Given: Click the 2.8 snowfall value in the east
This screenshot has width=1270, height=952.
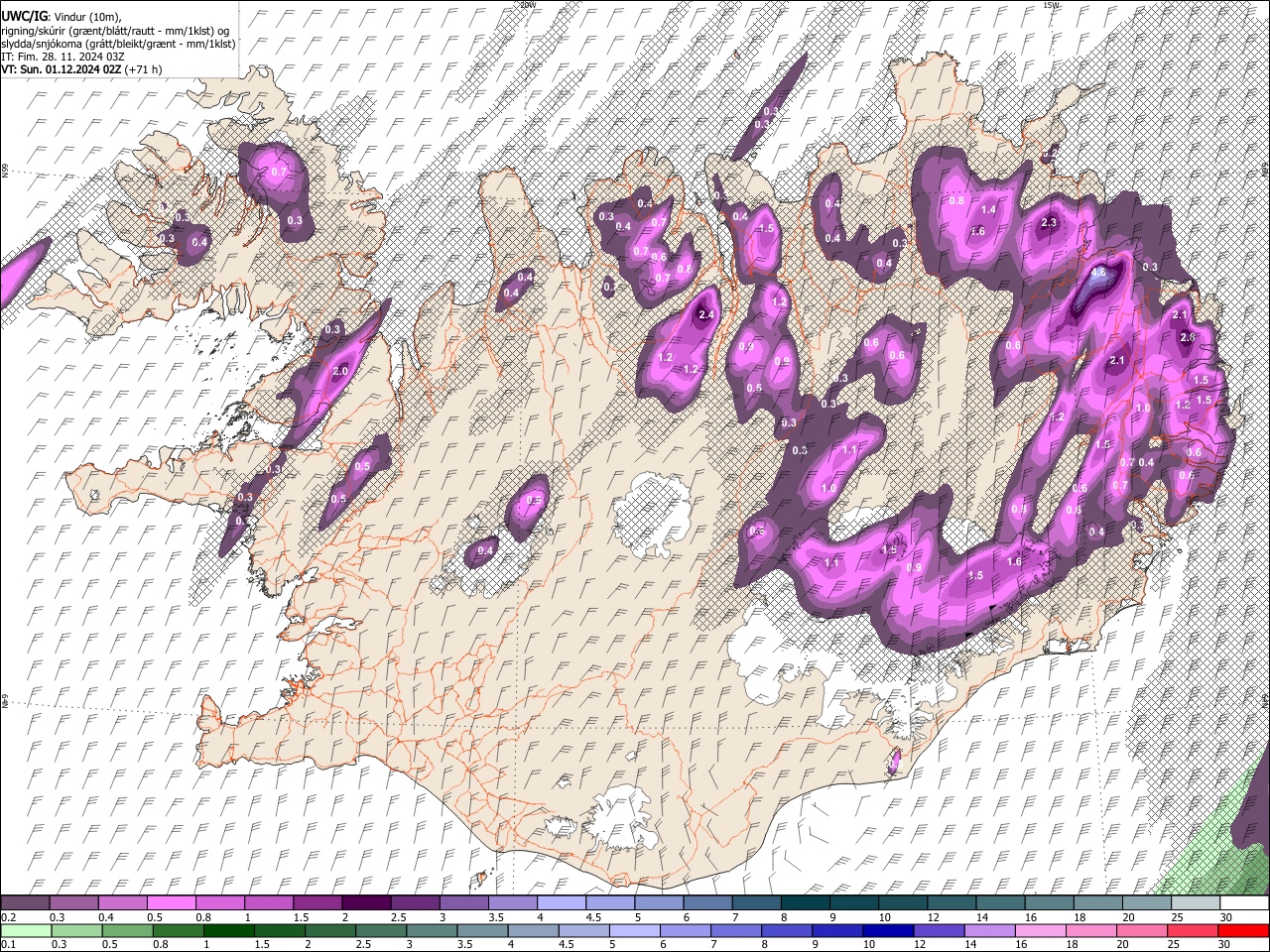Looking at the screenshot, I should (x=1188, y=337).
